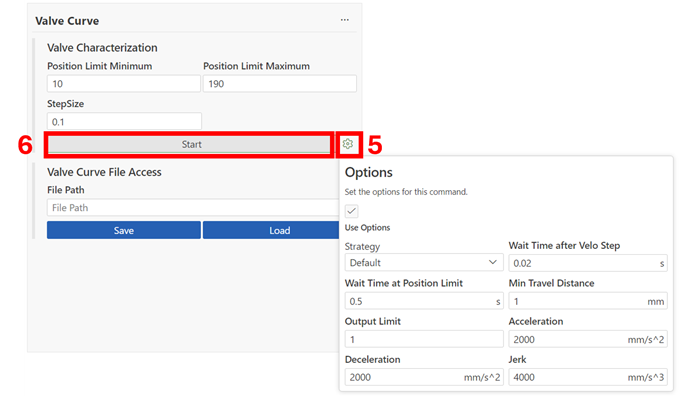
Task: Open the Valve Curve ellipsis menu
Action: (345, 20)
